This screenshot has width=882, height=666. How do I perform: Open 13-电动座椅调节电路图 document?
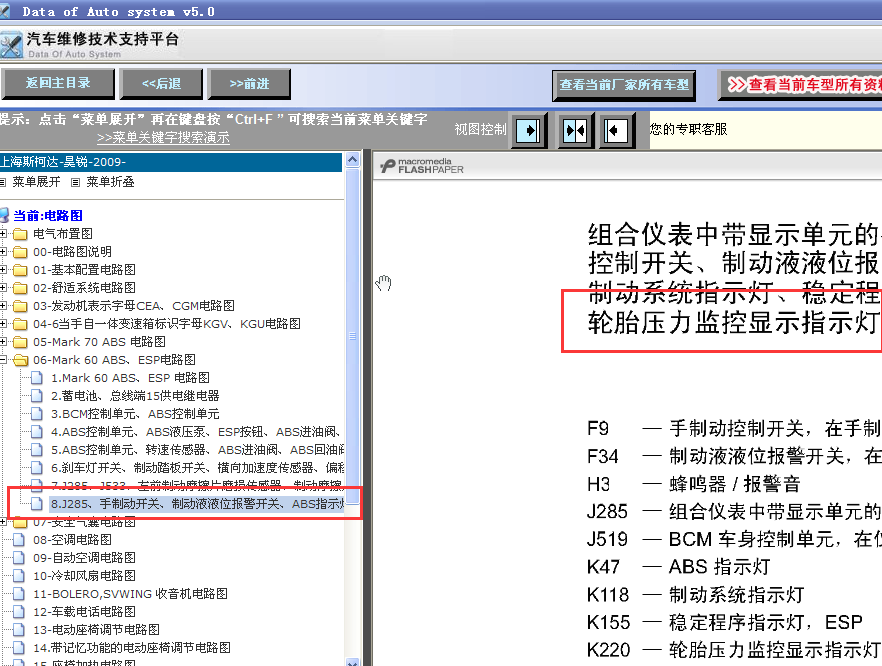96,629
